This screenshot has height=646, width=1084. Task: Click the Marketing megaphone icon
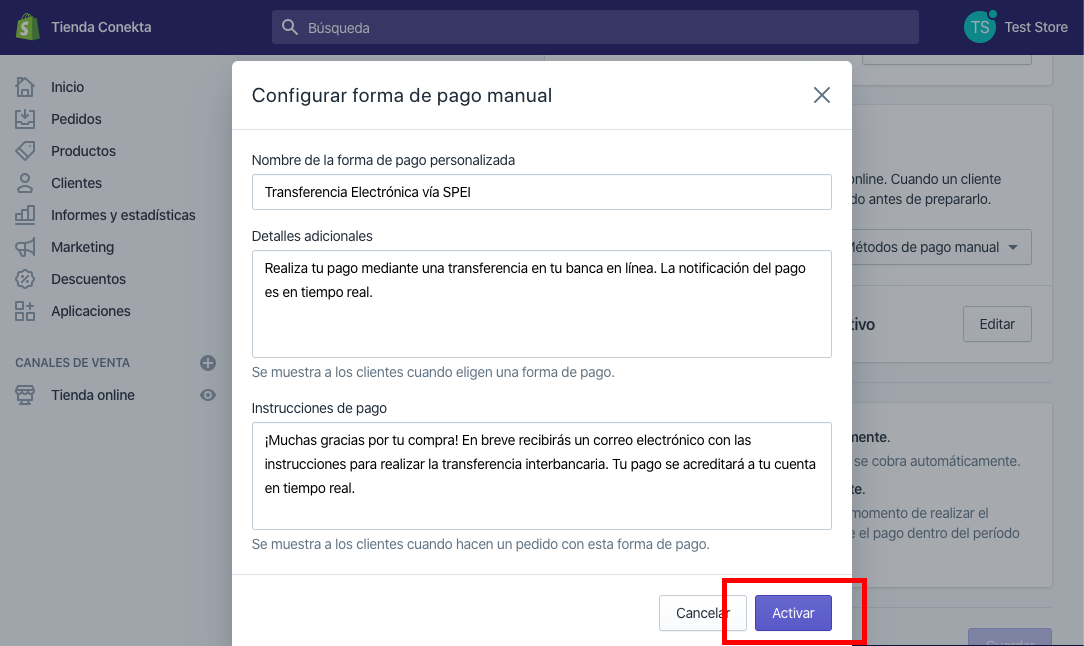click(x=25, y=247)
